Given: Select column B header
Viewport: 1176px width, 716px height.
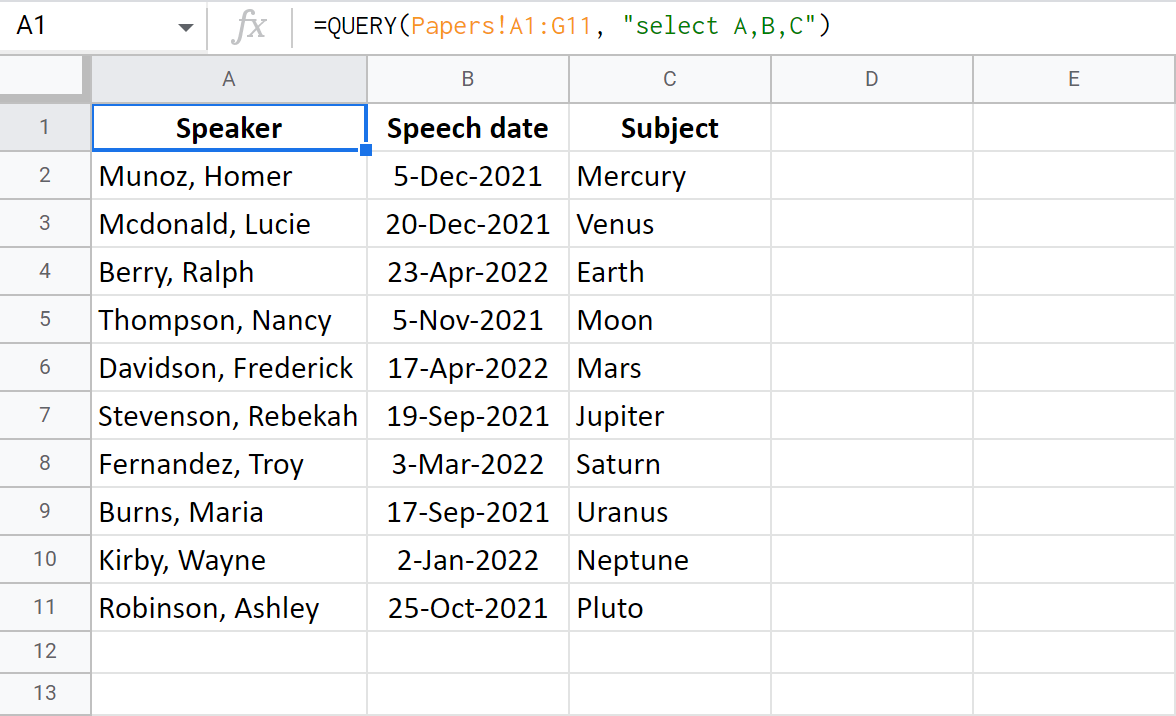Looking at the screenshot, I should pyautogui.click(x=467, y=79).
